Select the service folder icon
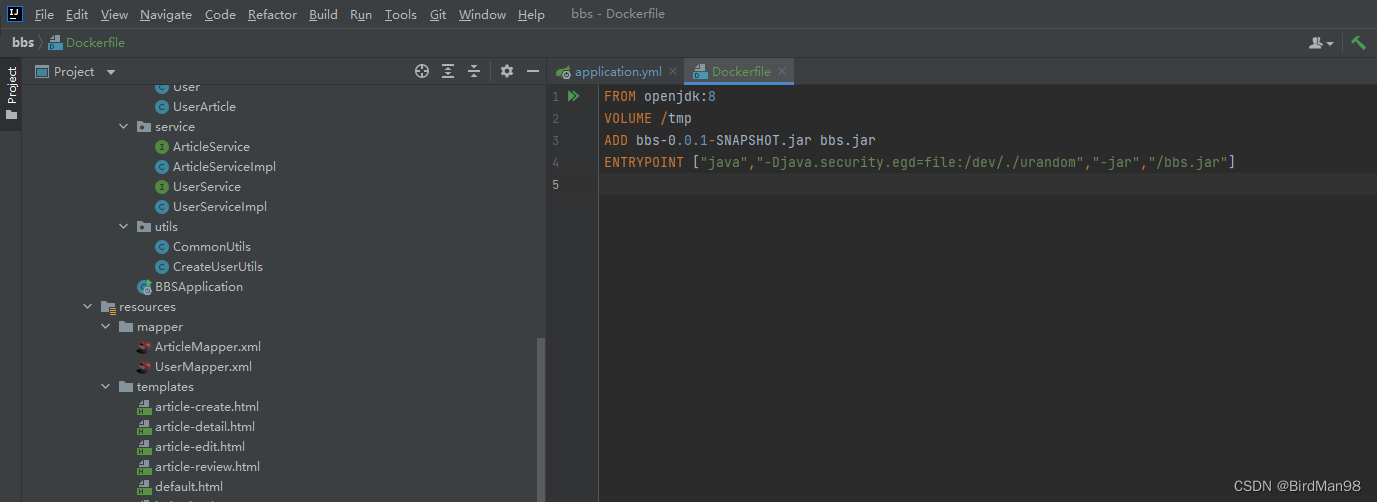 [x=144, y=127]
